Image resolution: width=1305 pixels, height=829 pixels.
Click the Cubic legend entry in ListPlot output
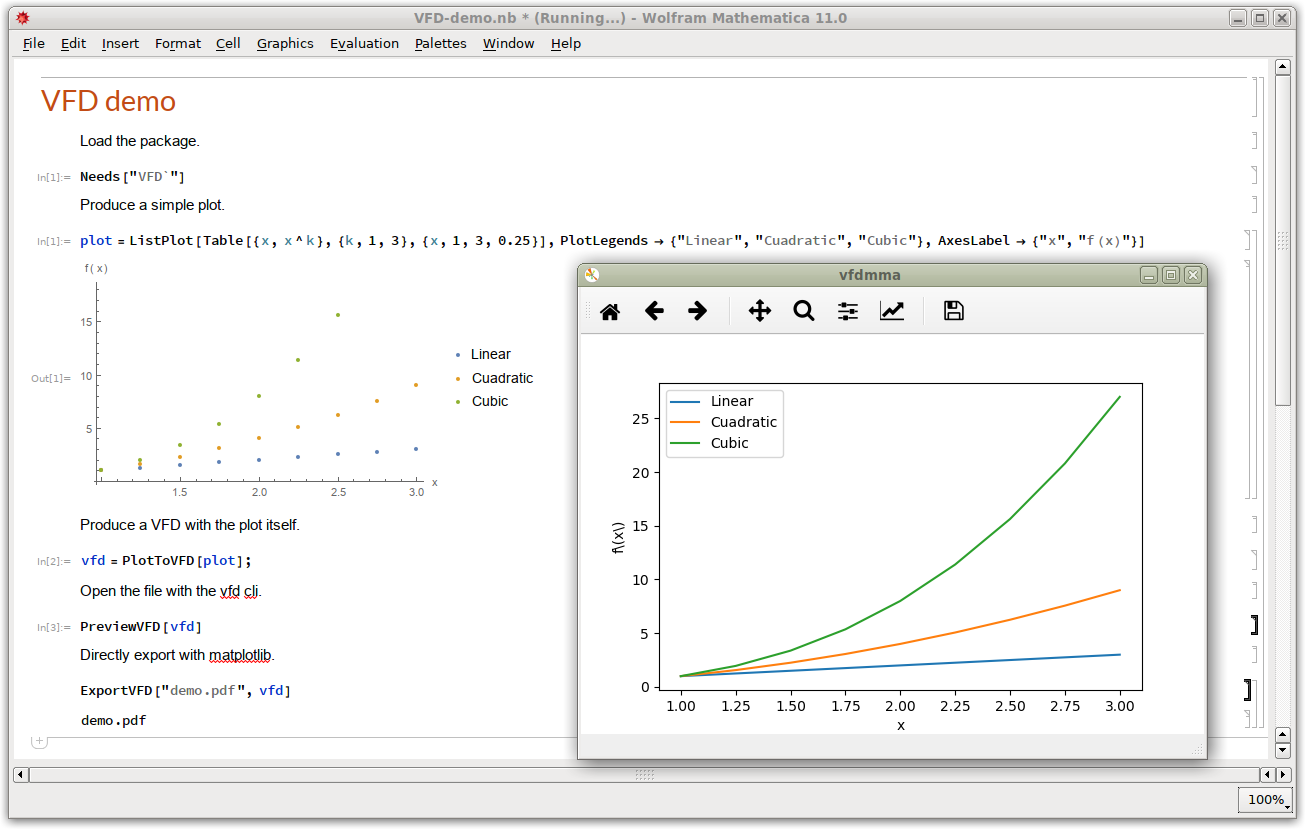coord(490,401)
